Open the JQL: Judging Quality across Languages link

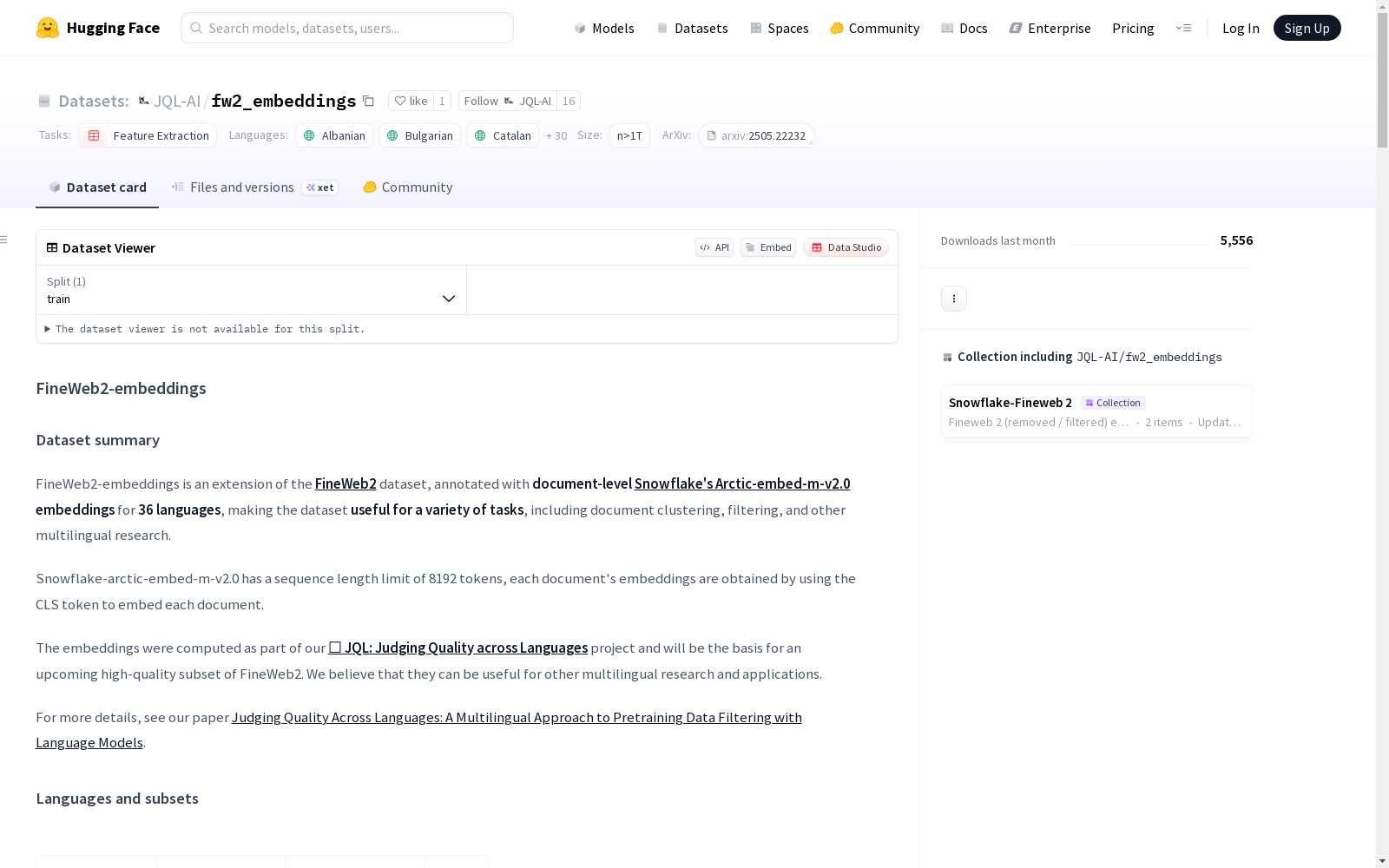tap(458, 648)
